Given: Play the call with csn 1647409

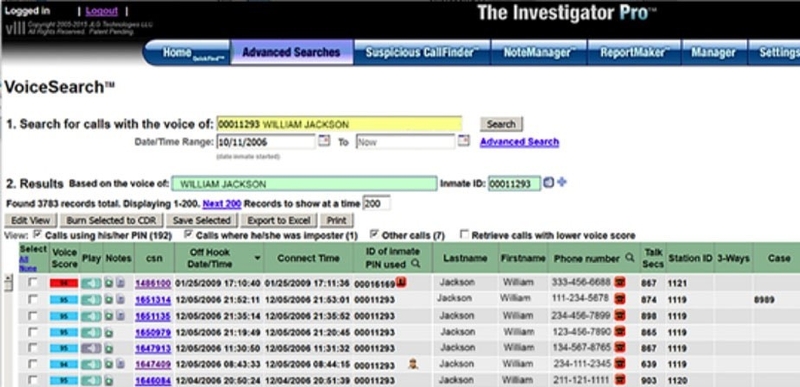Looking at the screenshot, I should 91,365.
